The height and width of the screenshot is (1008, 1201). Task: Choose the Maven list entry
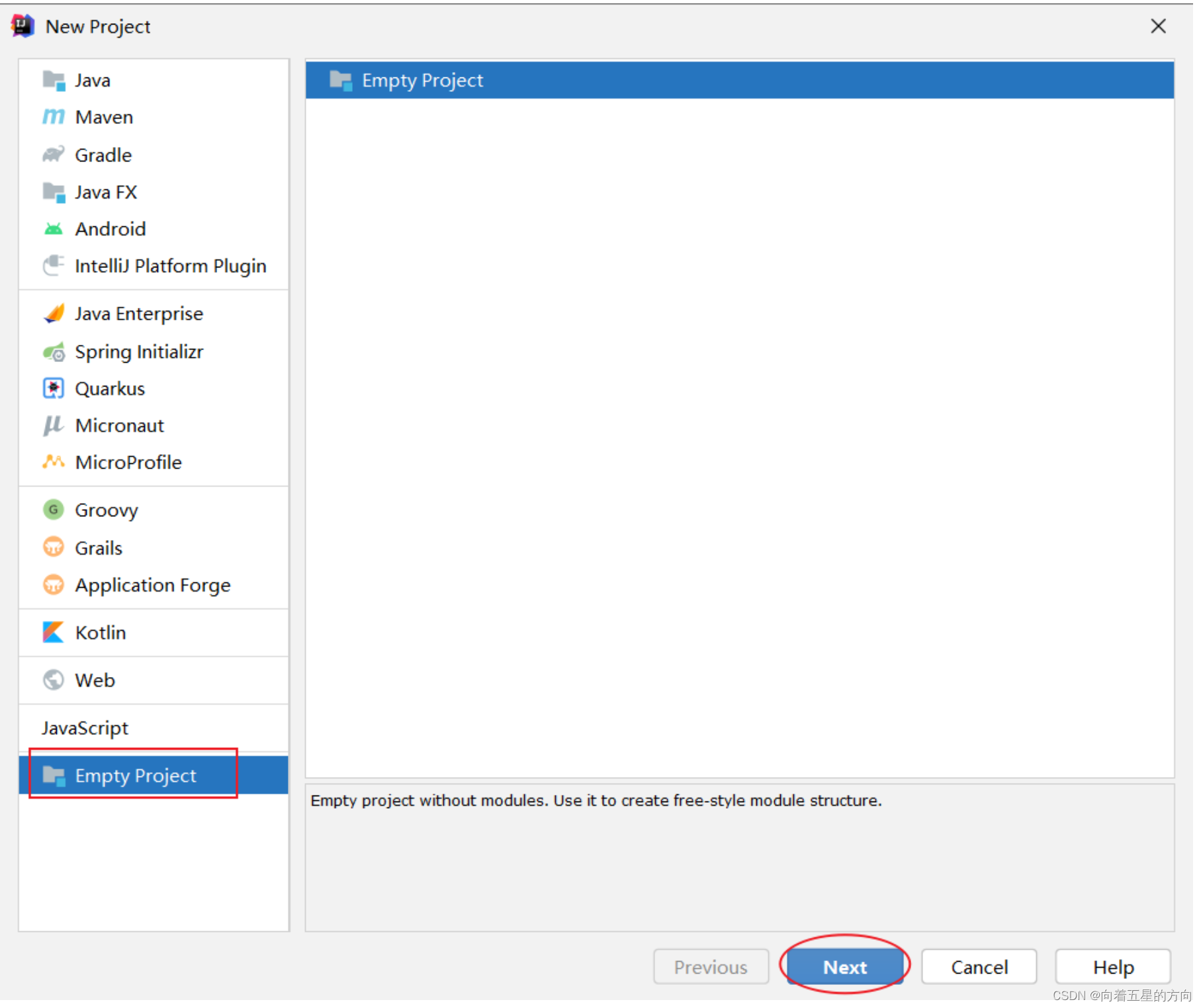click(x=154, y=117)
